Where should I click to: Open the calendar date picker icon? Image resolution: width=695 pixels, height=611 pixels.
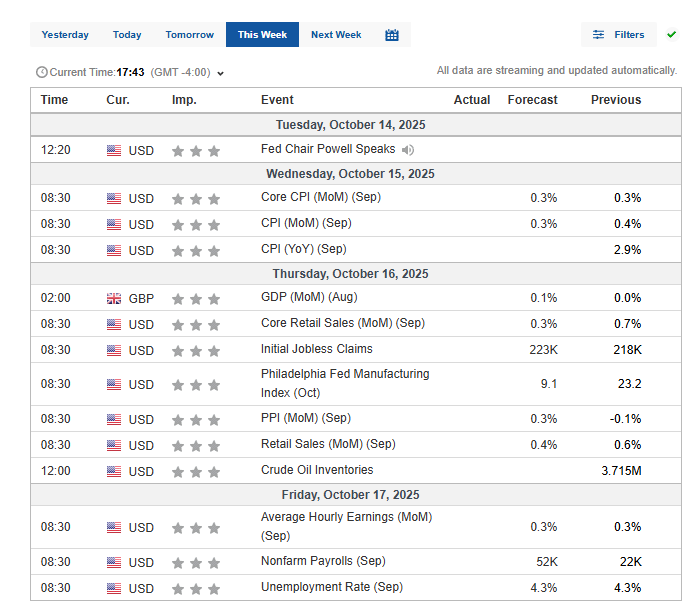click(391, 35)
